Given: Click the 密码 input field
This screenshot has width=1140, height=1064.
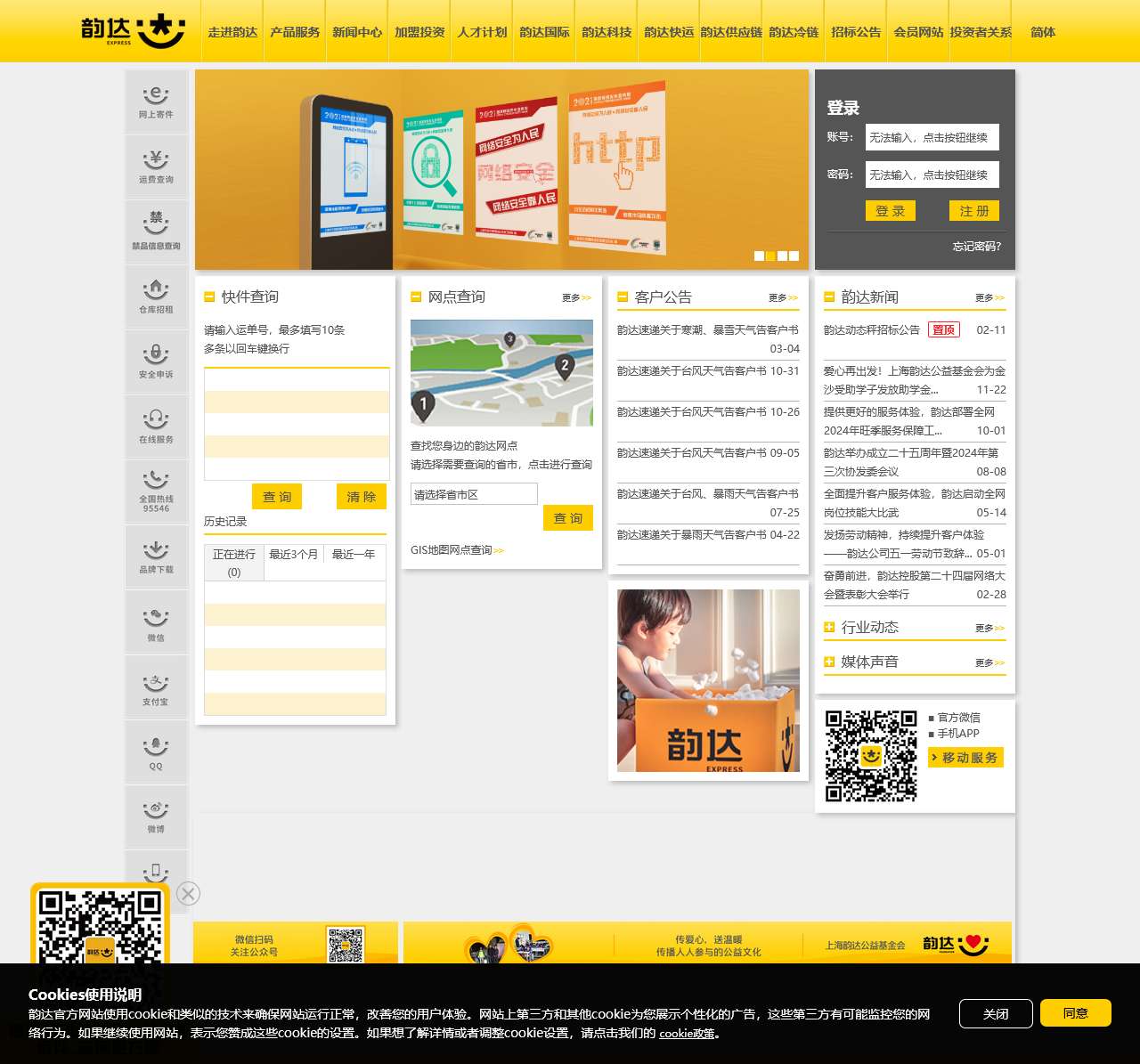Looking at the screenshot, I should point(932,175).
